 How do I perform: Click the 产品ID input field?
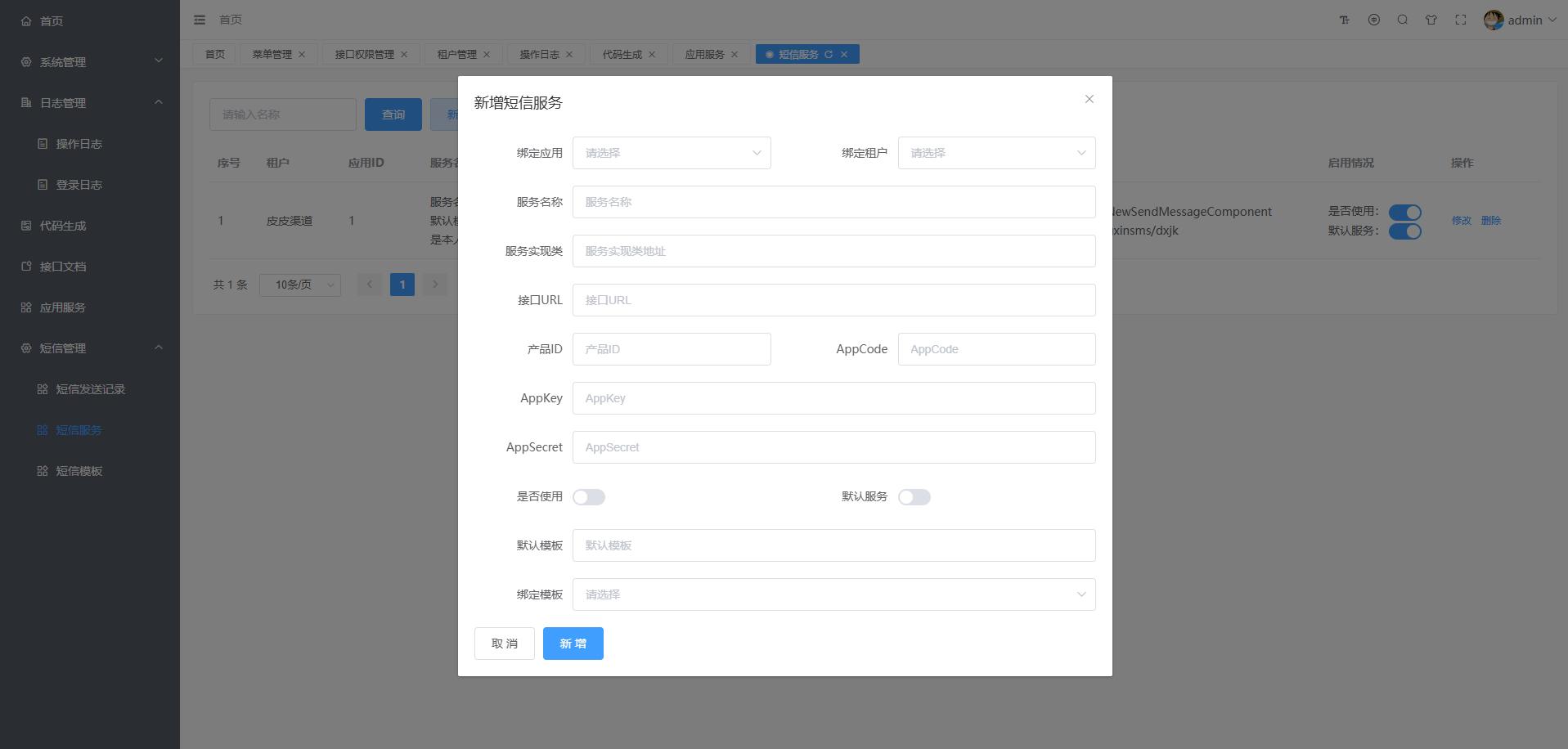click(672, 349)
